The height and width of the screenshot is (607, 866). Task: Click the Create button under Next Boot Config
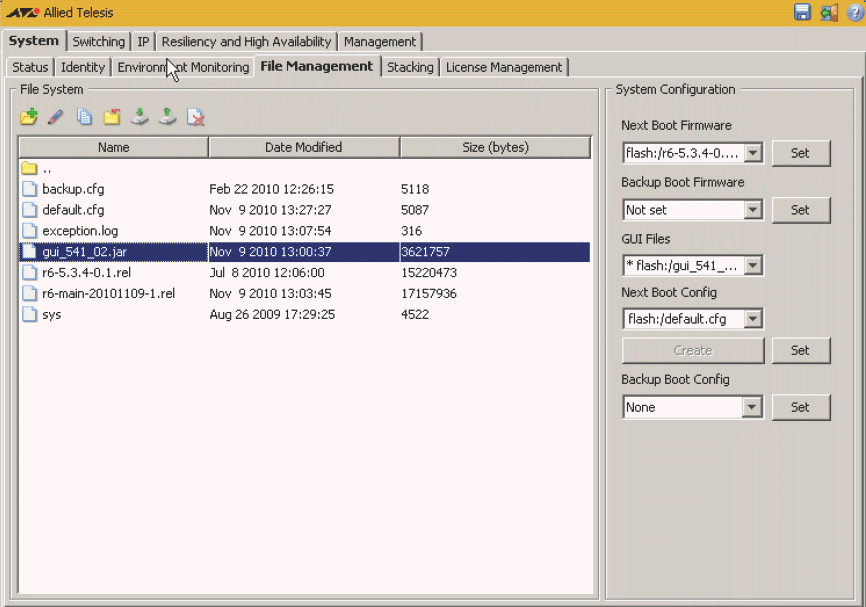pyautogui.click(x=693, y=350)
